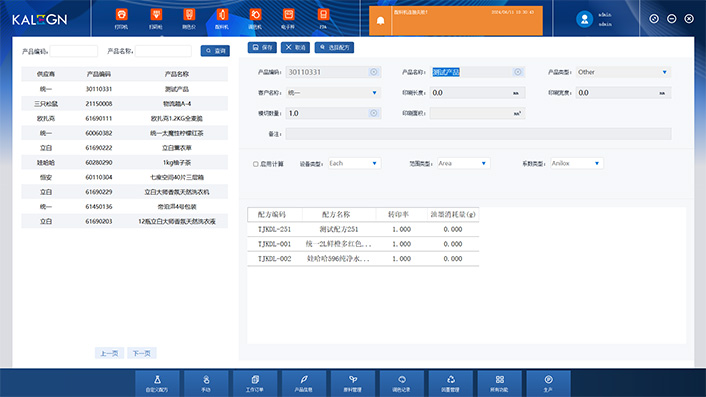Click the 取消 cancel button
The width and height of the screenshot is (706, 397).
pyautogui.click(x=295, y=47)
